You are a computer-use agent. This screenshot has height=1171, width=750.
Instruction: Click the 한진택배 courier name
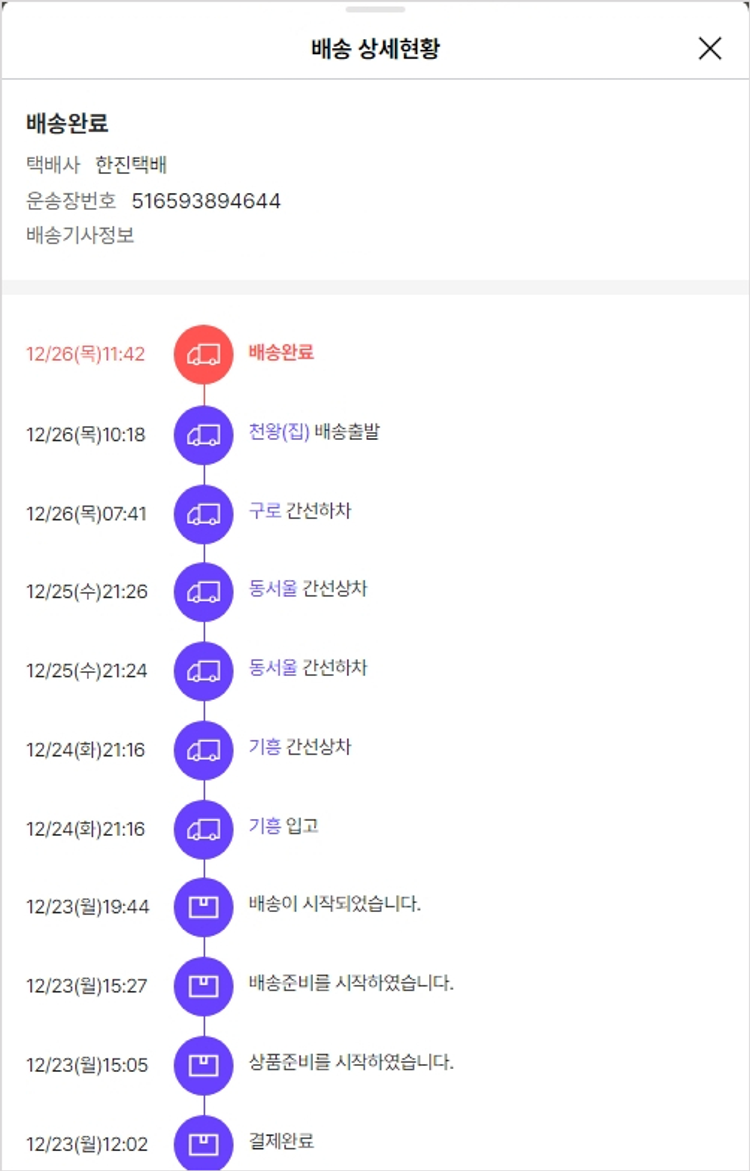coord(131,165)
